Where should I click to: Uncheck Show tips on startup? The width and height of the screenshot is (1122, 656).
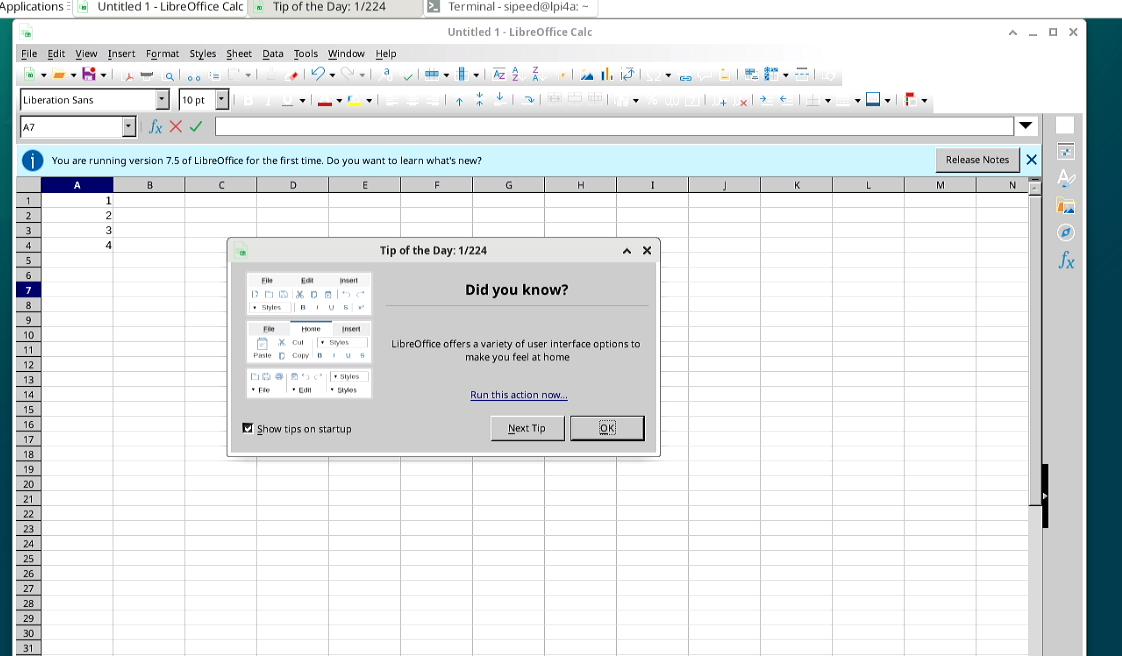(248, 428)
